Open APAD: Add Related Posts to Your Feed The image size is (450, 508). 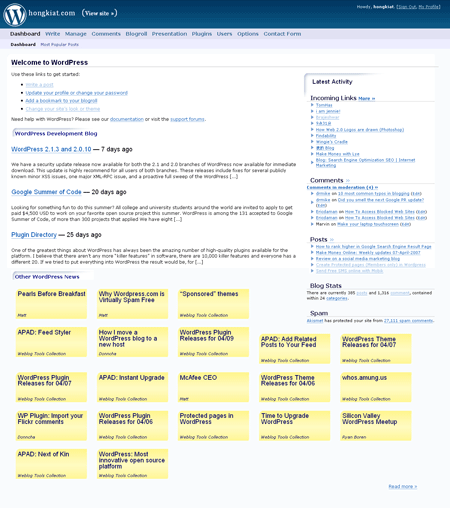pyautogui.click(x=295, y=349)
